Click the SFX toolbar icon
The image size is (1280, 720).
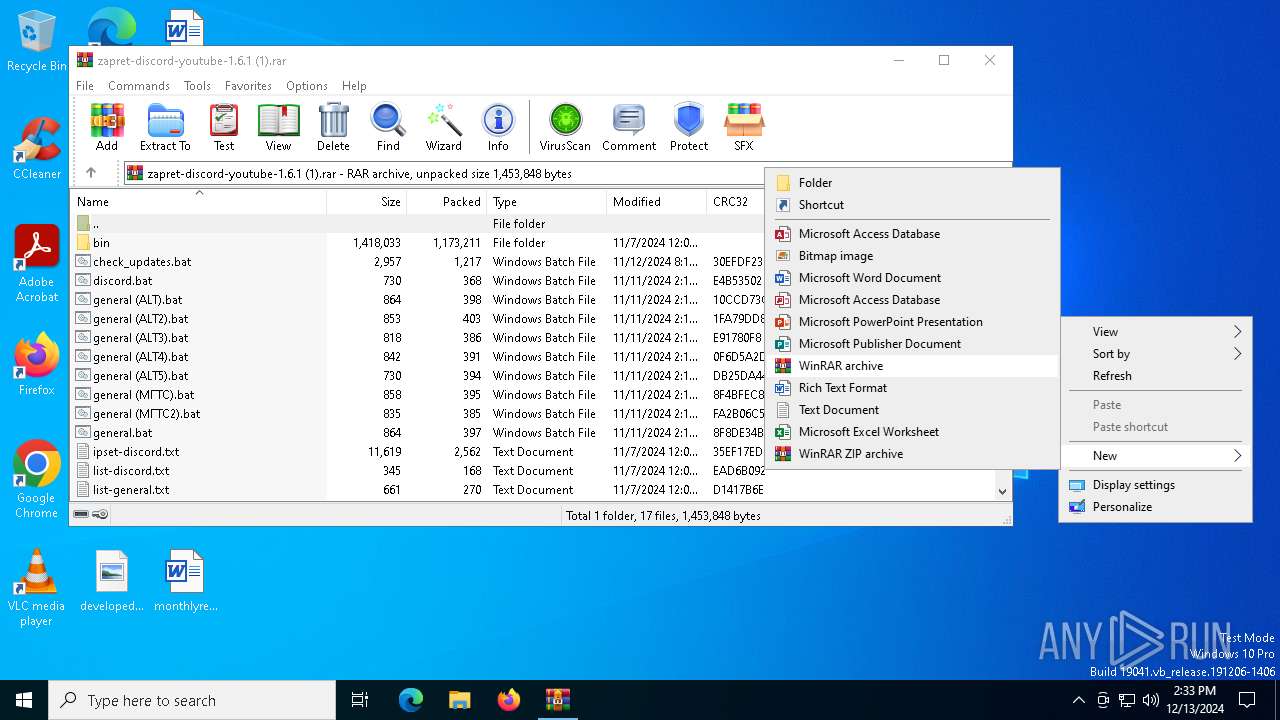pos(744,127)
